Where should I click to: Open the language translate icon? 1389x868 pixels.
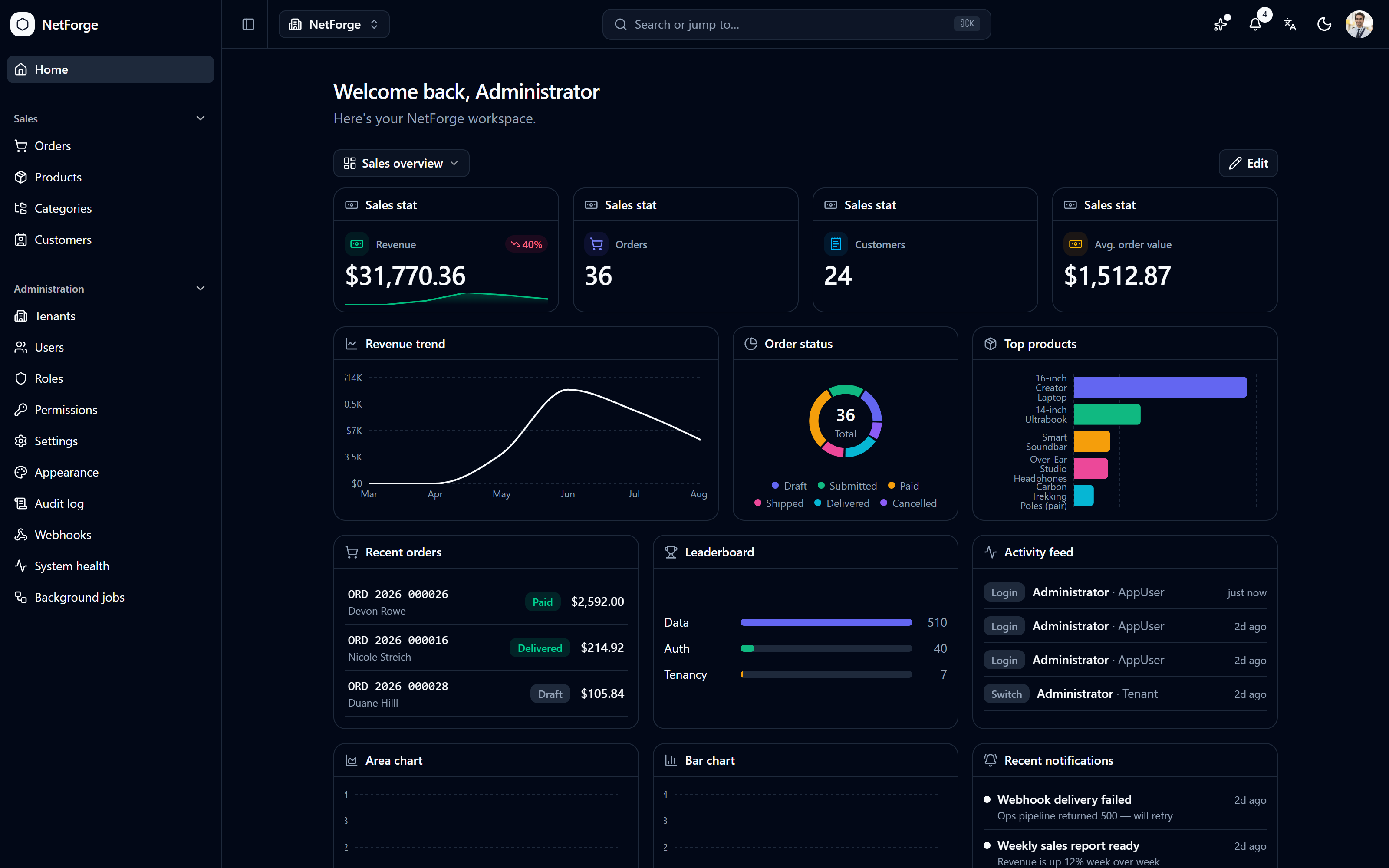1290,24
